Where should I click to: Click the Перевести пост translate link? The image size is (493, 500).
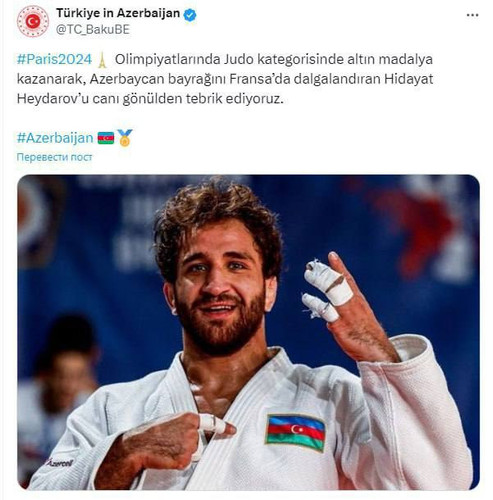54,157
